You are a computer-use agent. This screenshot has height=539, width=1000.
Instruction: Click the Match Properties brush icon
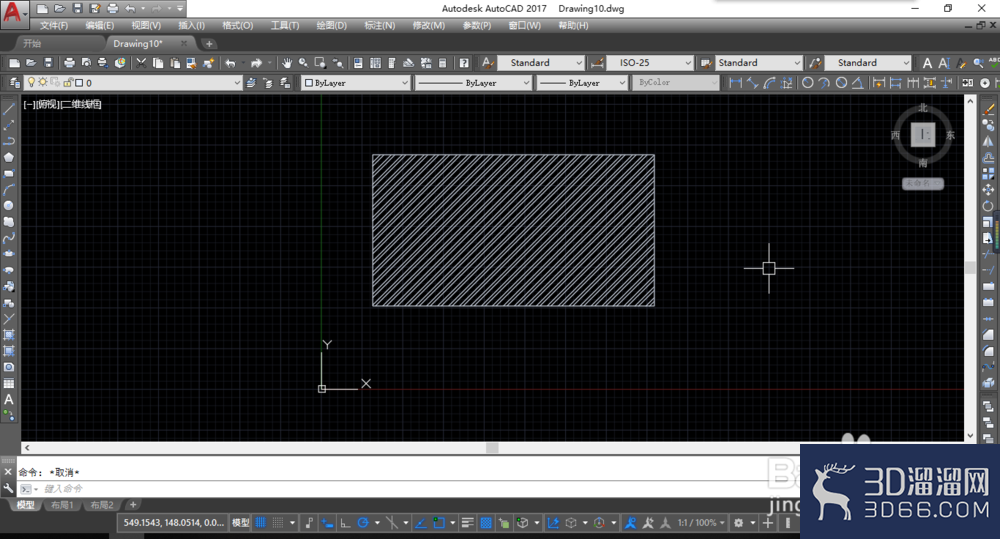tap(208, 63)
